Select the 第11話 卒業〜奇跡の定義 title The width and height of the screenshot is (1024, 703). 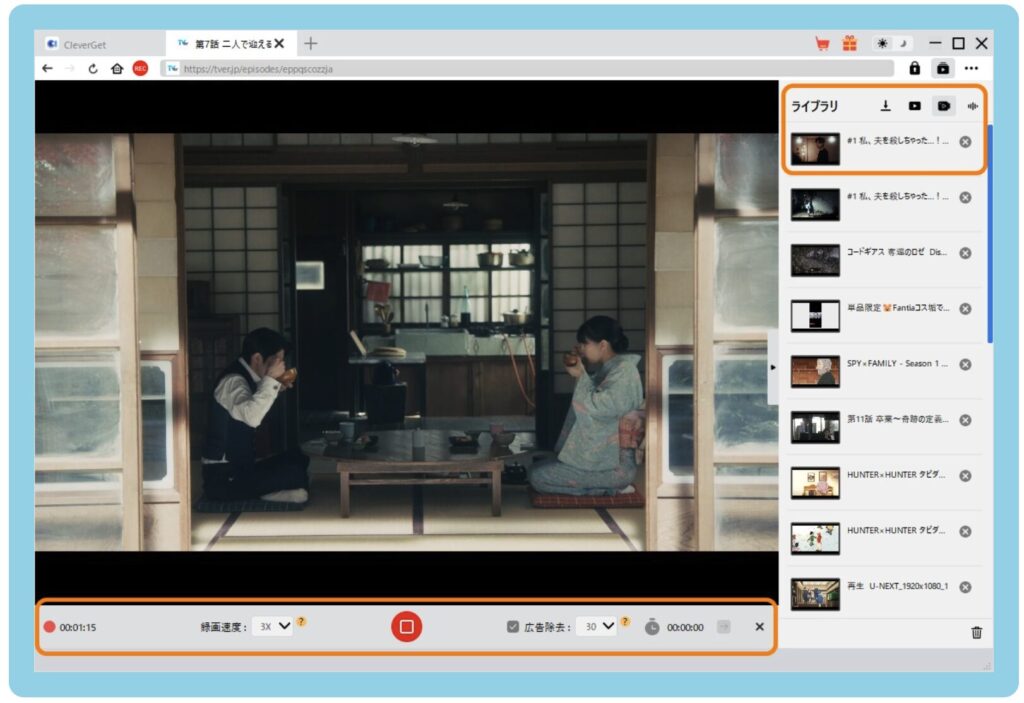[899, 419]
